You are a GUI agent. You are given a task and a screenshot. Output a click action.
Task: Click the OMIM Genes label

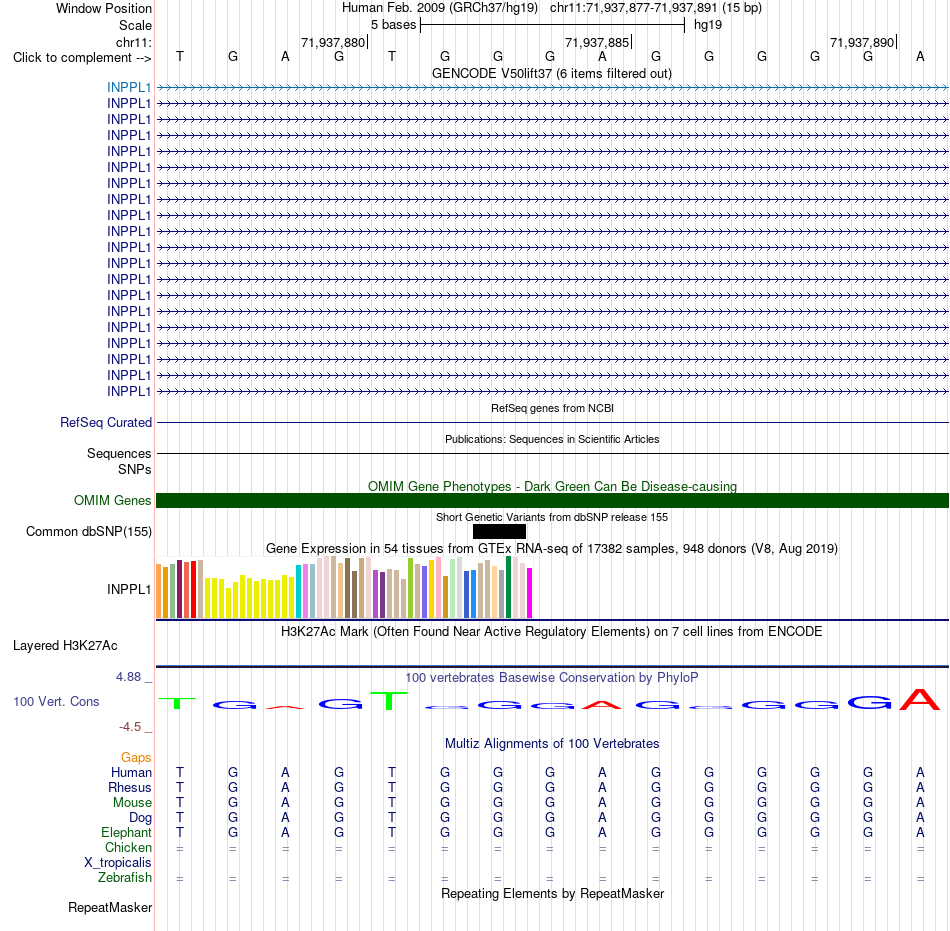click(x=112, y=500)
